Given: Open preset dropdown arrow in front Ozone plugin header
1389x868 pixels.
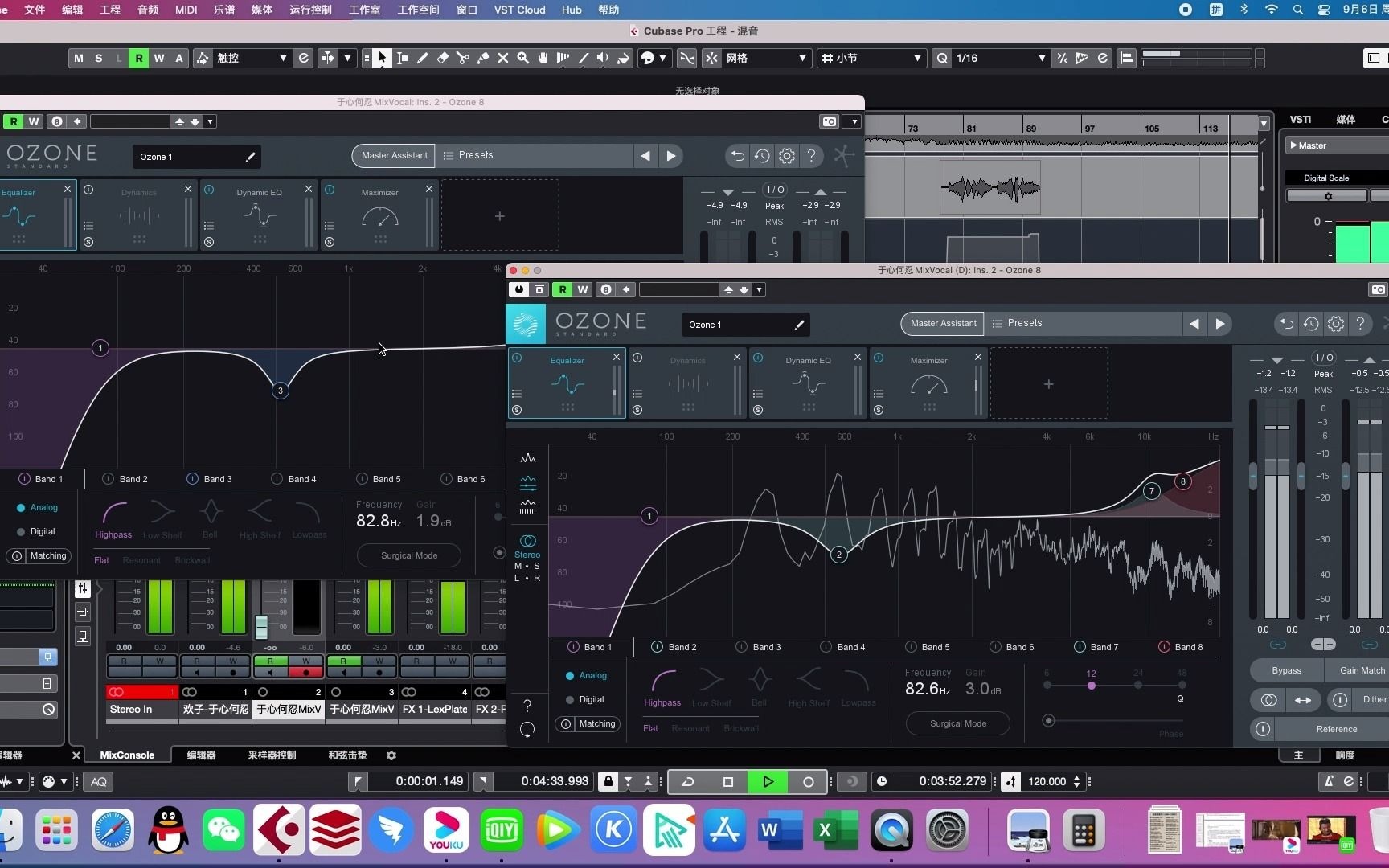Looking at the screenshot, I should (760, 289).
